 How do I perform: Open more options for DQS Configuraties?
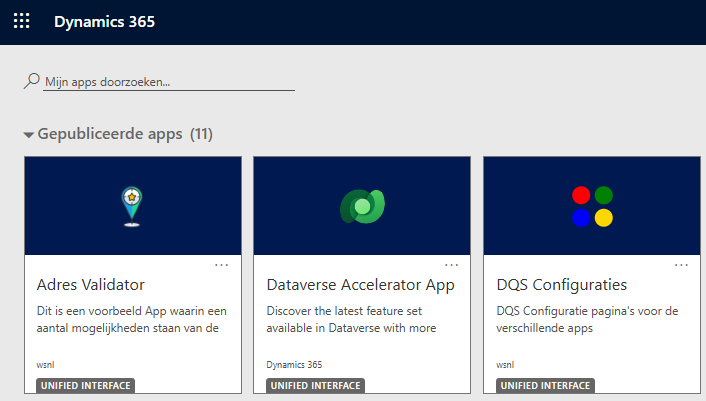tap(682, 265)
